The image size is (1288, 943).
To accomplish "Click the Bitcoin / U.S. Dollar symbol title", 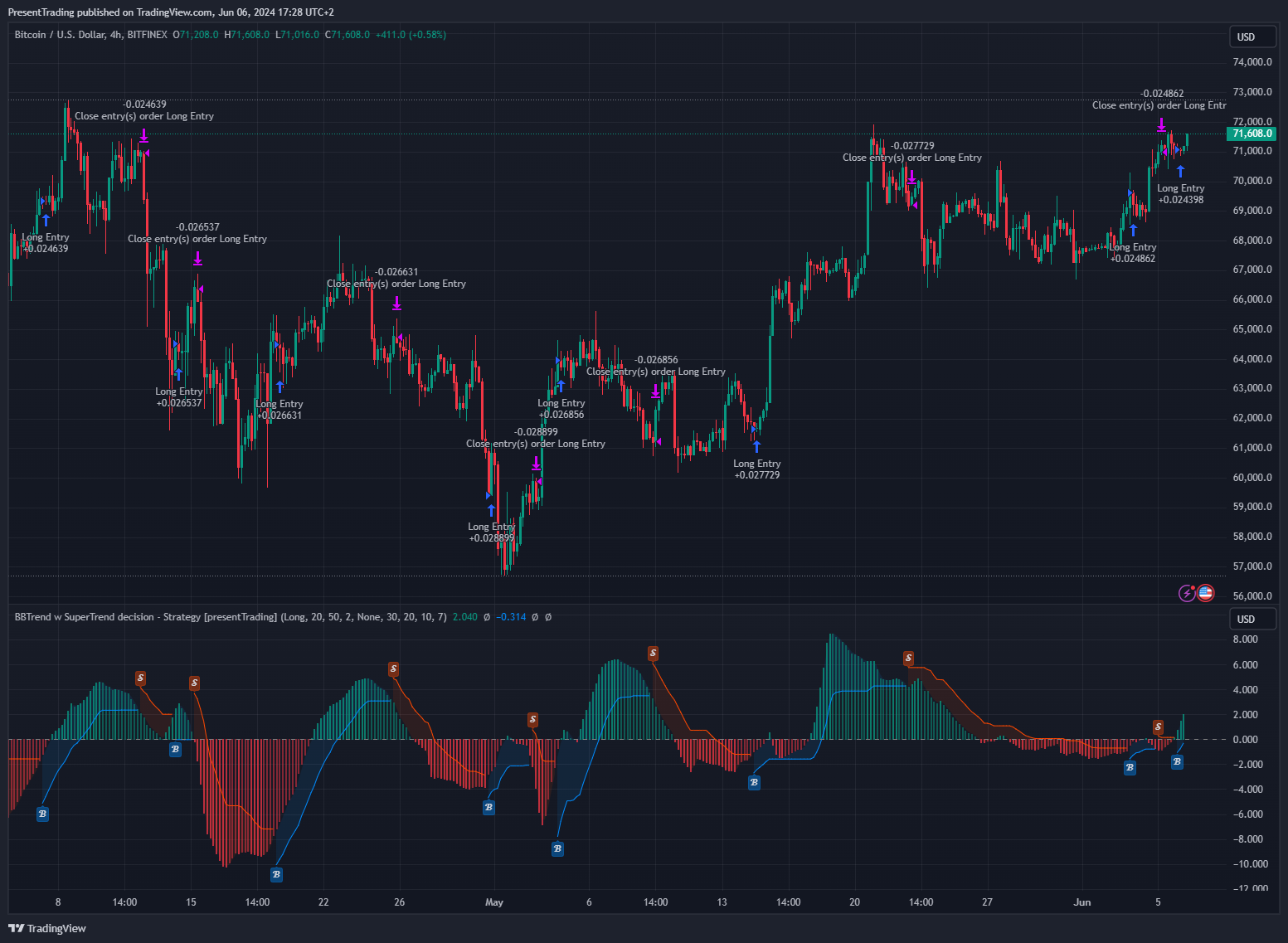I will click(x=90, y=35).
